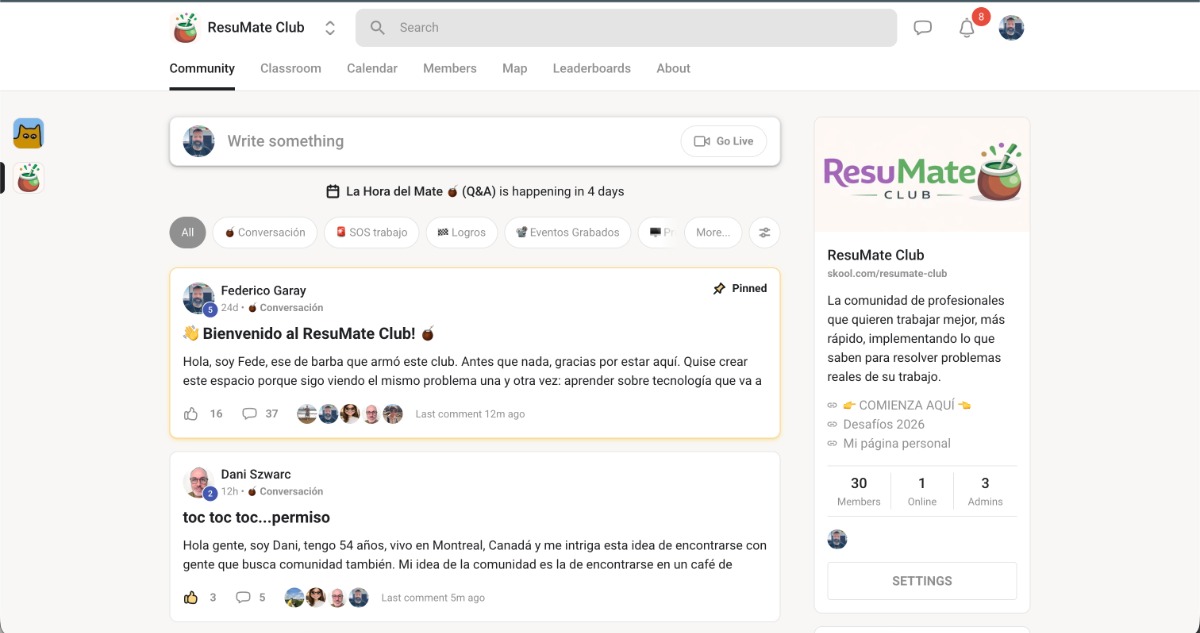Open the feed filter settings icon
This screenshot has width=1200, height=633.
pos(765,232)
